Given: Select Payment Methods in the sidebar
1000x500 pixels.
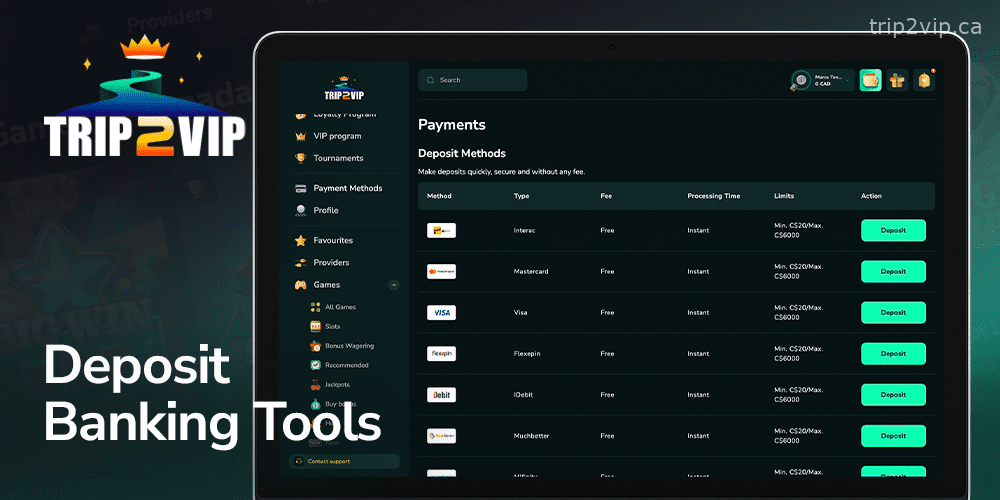Looking at the screenshot, I should [348, 188].
